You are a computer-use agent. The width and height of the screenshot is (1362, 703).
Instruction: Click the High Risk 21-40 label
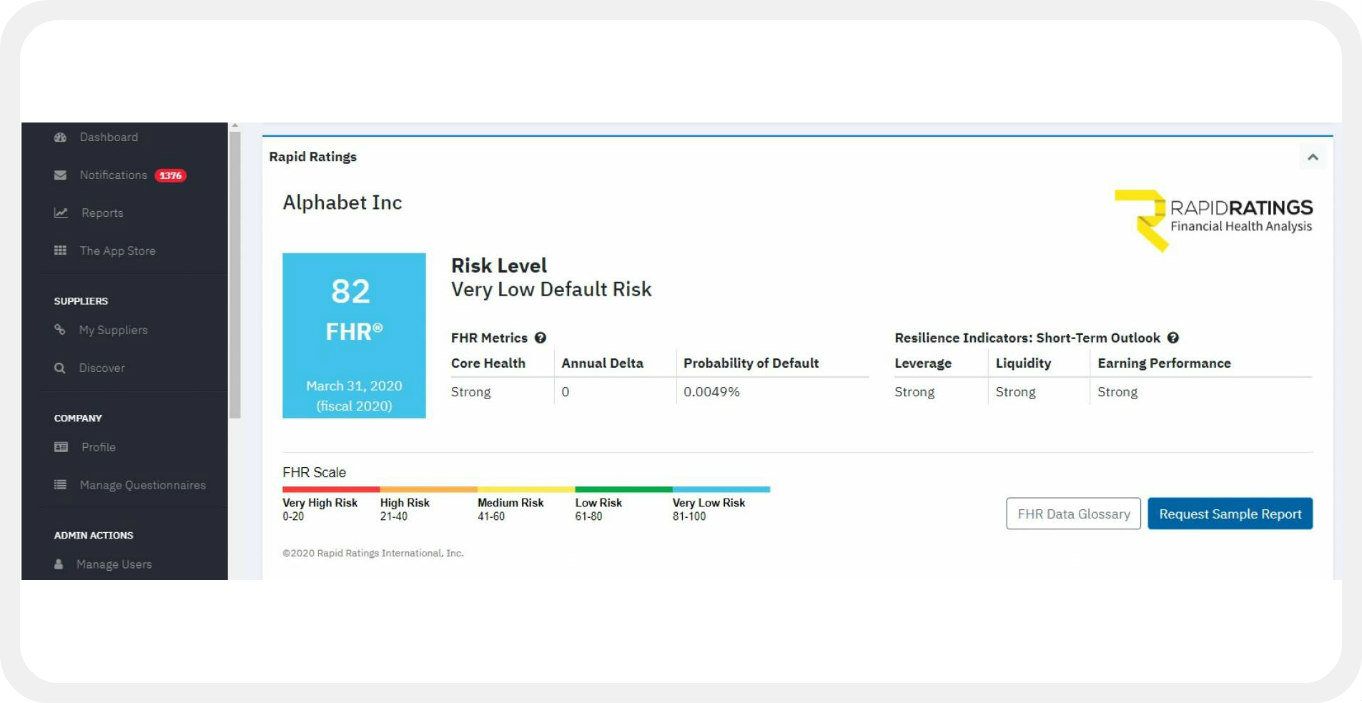tap(405, 510)
